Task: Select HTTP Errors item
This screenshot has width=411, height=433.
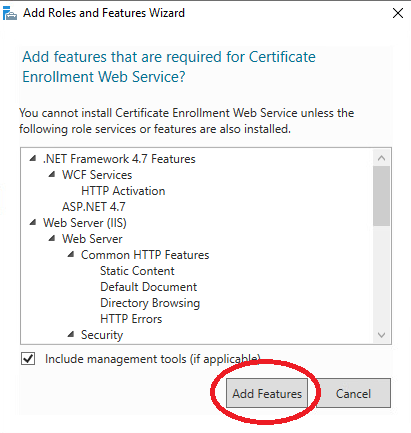Action: (131, 319)
